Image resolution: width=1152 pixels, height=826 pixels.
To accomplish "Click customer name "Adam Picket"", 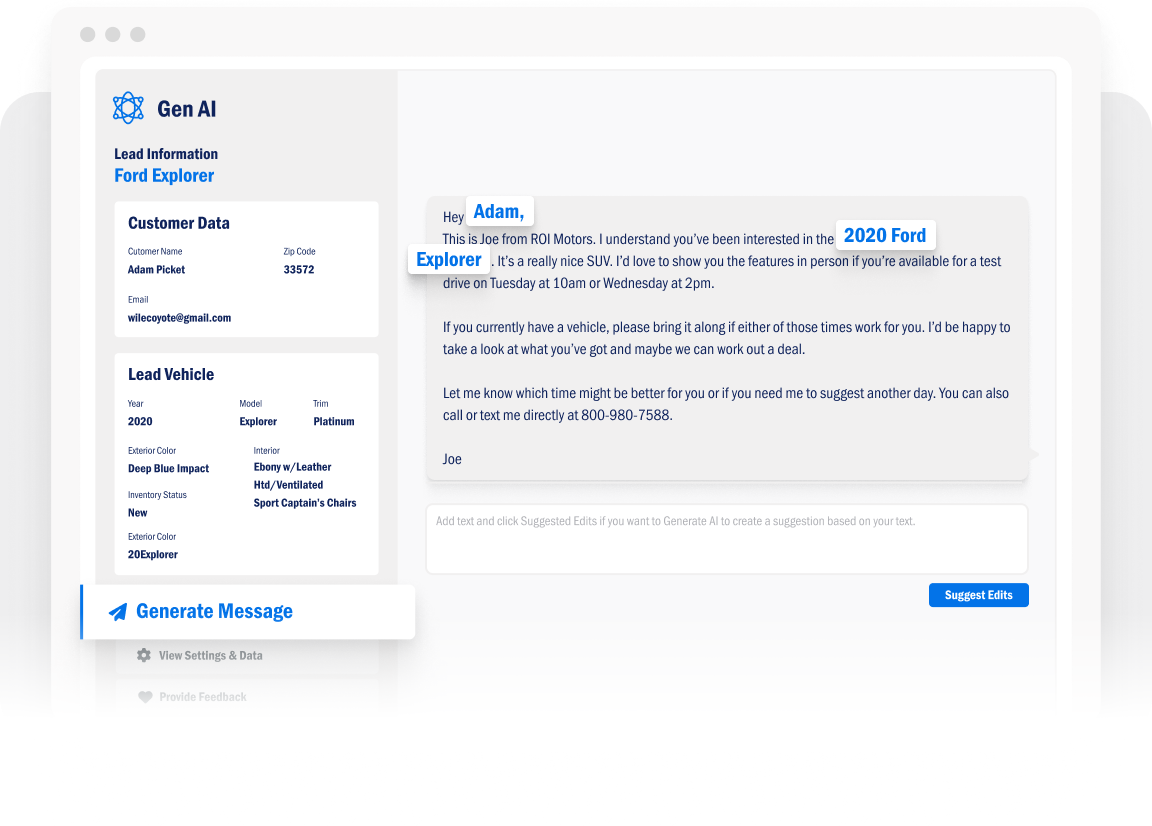I will tap(156, 270).
